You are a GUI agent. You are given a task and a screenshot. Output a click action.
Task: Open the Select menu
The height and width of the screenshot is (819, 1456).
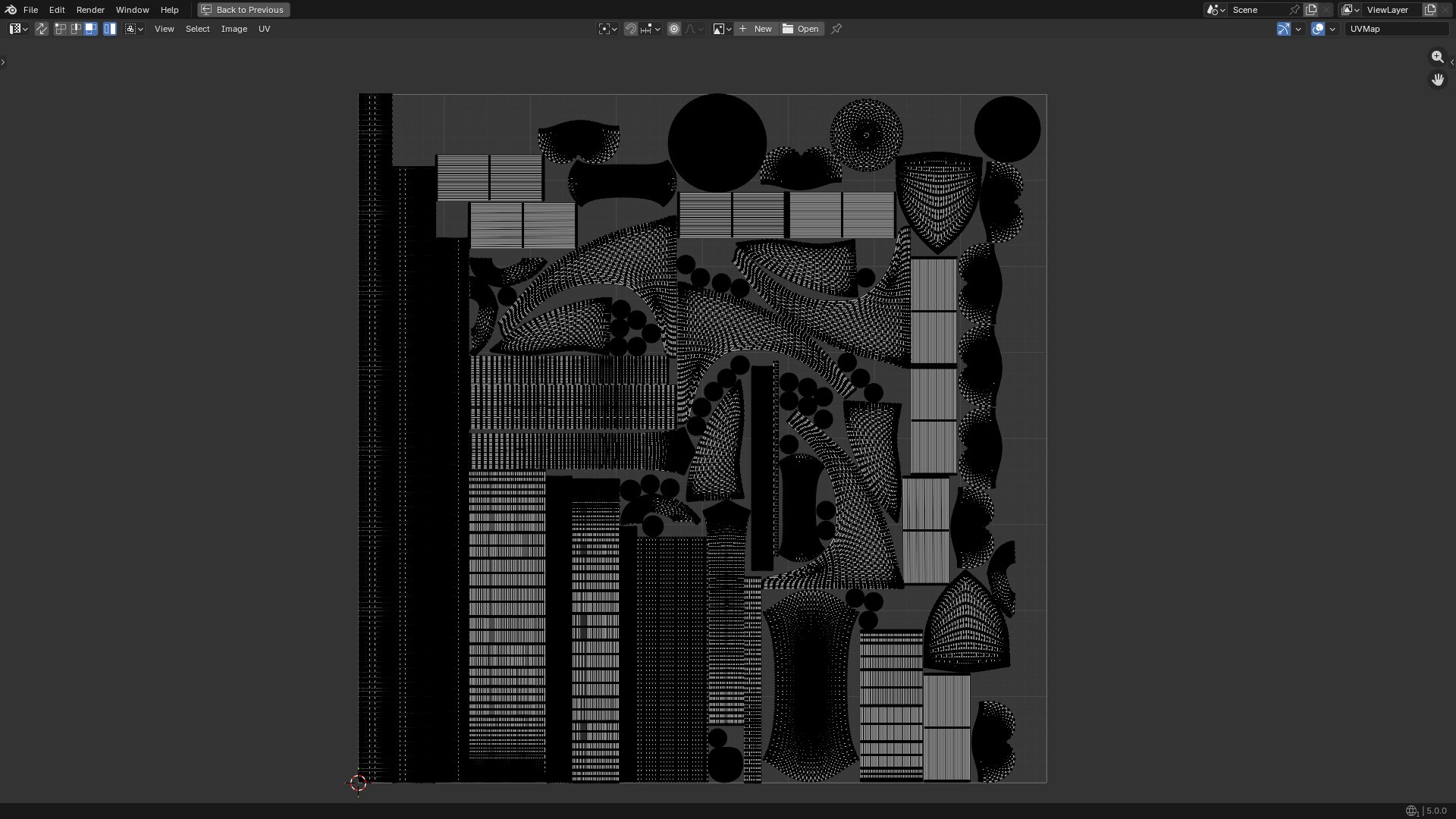198,29
